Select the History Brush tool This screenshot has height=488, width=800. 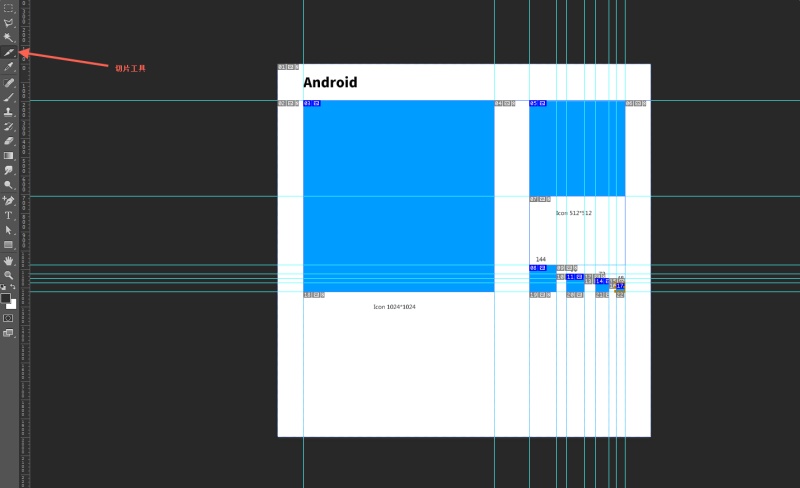(x=8, y=127)
